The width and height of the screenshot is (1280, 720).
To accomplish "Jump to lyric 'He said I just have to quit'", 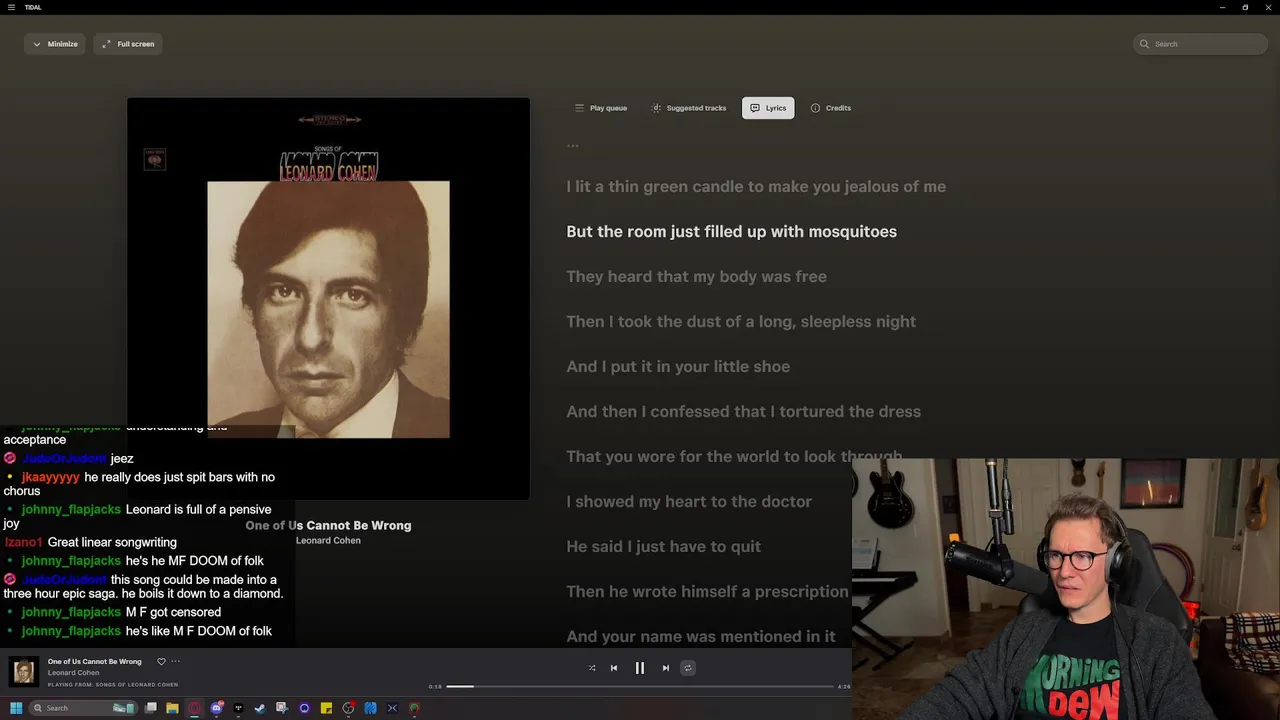I will [663, 546].
